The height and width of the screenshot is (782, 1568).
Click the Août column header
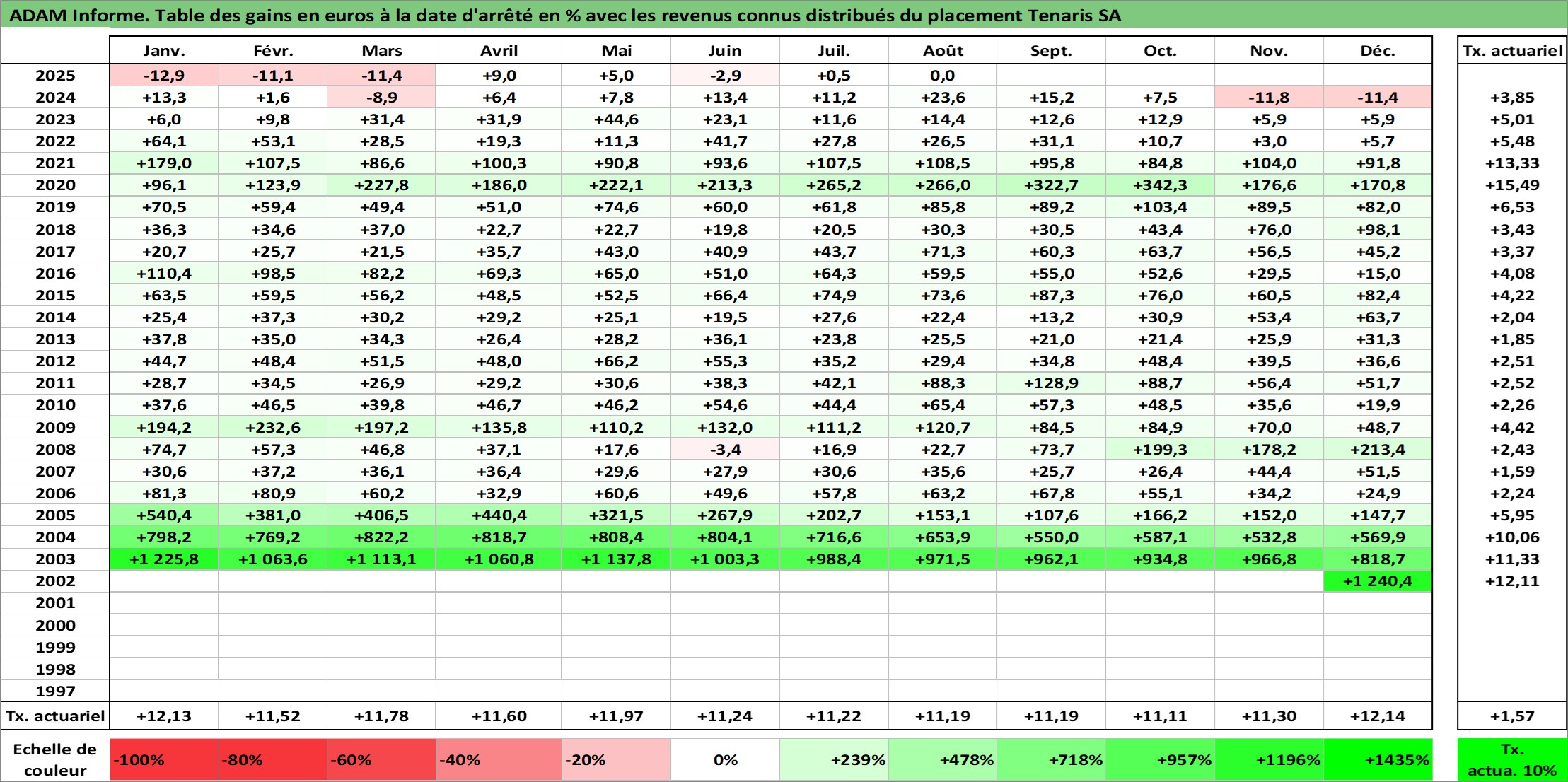click(x=943, y=50)
